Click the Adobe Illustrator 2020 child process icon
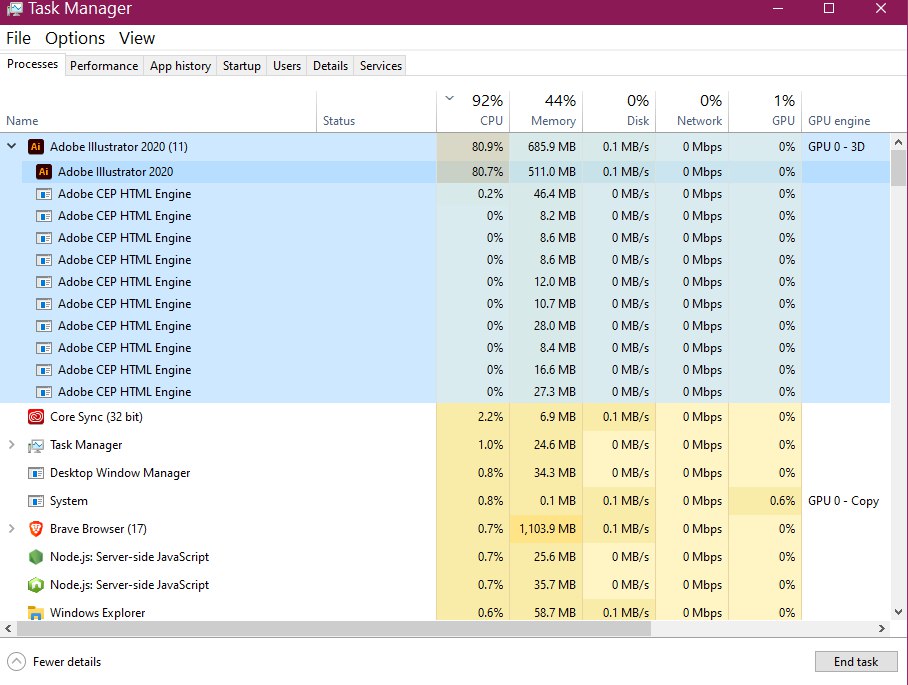Screen dimensions: 908x685 [43, 171]
